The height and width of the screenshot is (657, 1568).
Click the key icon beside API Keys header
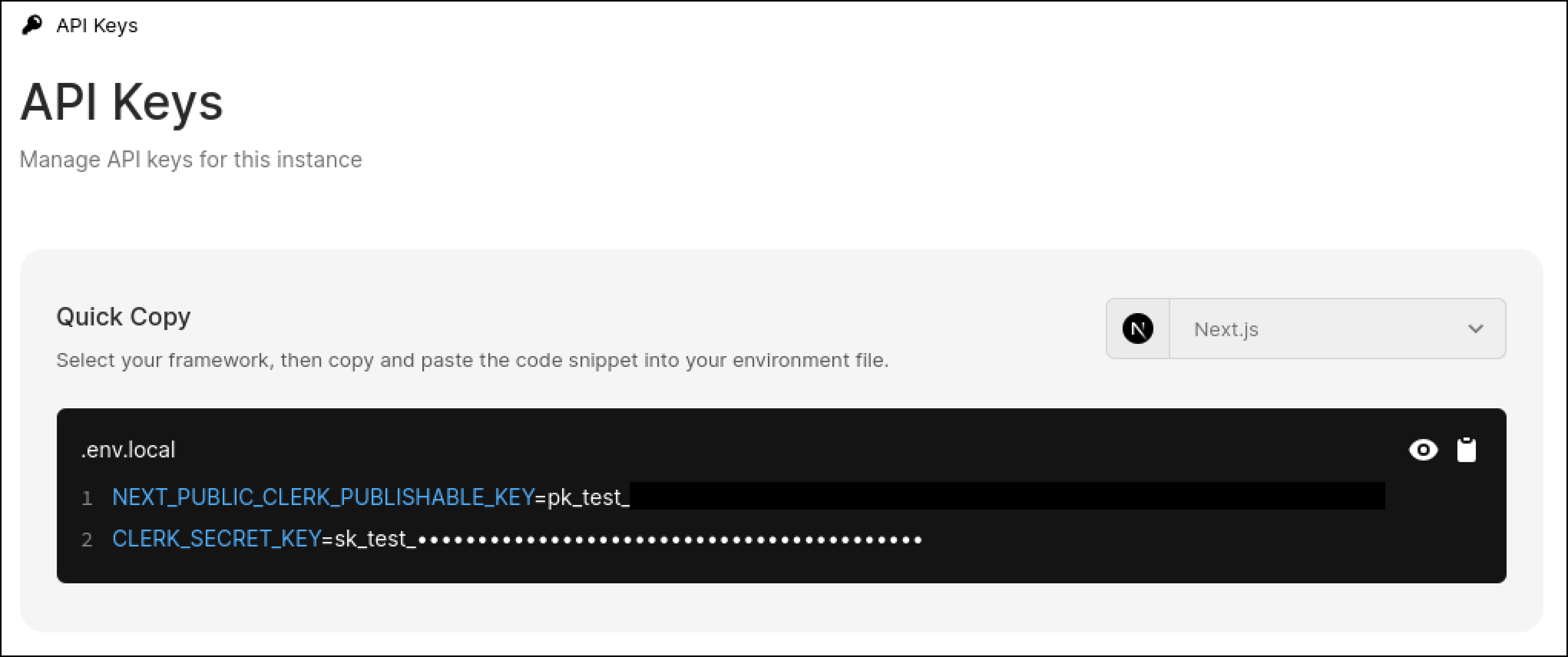(31, 26)
